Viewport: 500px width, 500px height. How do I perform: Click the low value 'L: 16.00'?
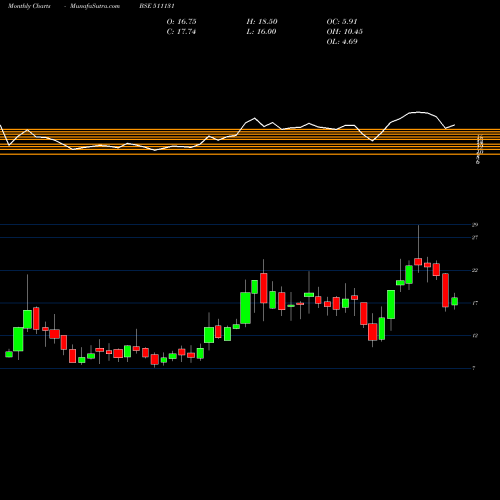(x=261, y=32)
